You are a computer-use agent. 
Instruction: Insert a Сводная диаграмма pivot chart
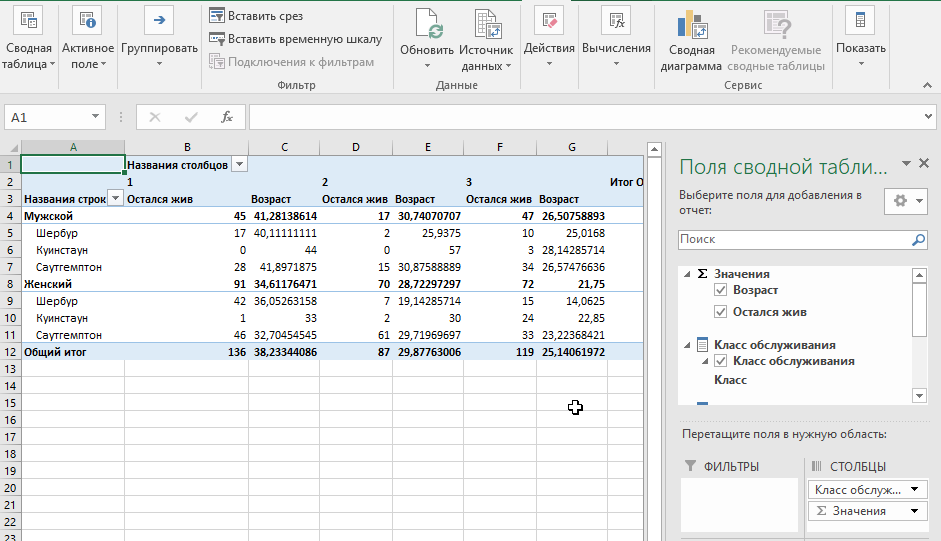[691, 39]
